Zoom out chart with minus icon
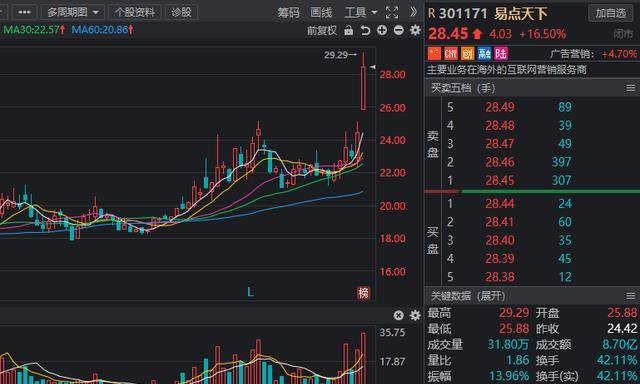Screen dimensions: 640x384 click(x=399, y=30)
